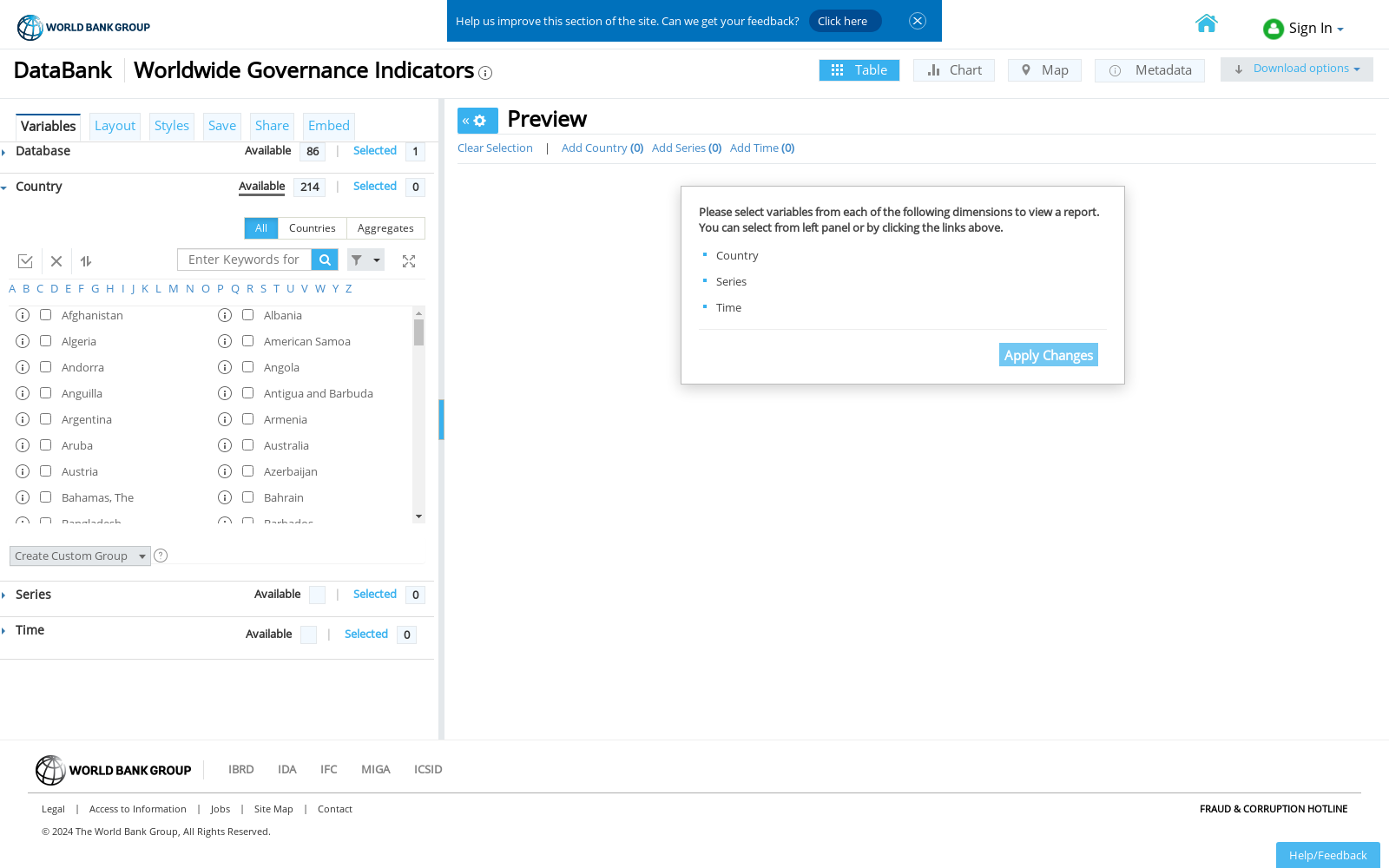The width and height of the screenshot is (1389, 868).
Task: Show info for Afghanistan
Action: pyautogui.click(x=23, y=315)
